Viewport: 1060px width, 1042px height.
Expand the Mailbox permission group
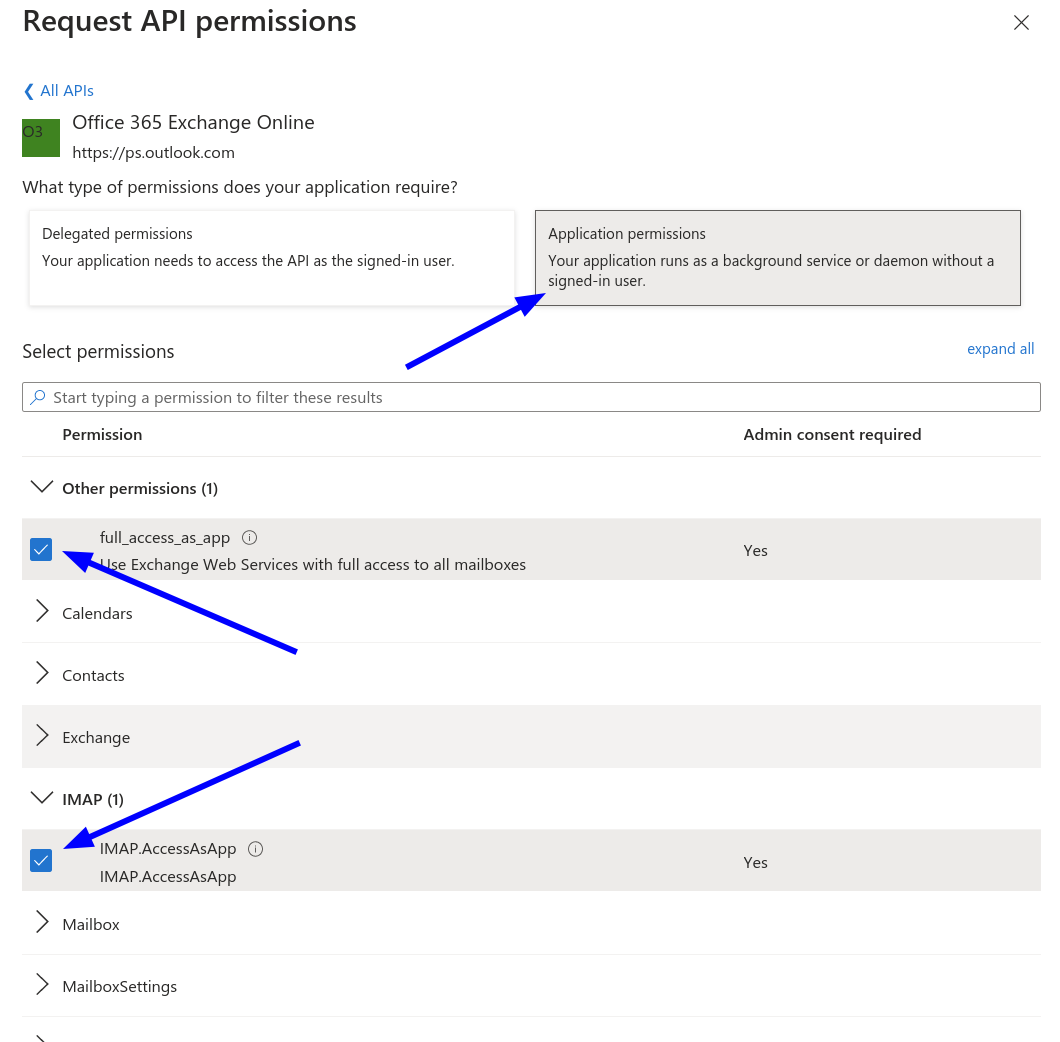(42, 923)
